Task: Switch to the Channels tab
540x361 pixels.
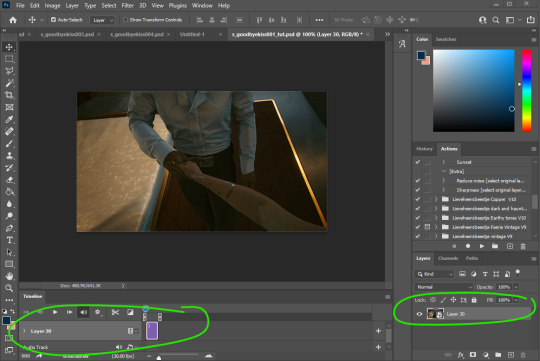Action: (x=448, y=258)
